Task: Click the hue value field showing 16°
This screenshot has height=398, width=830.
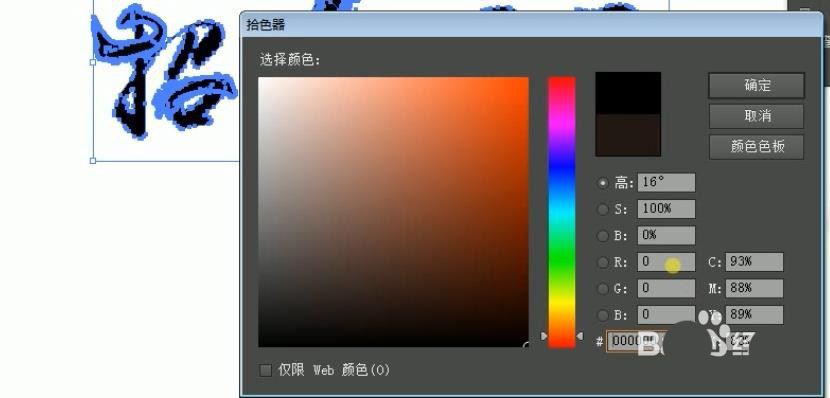Action: coord(666,183)
